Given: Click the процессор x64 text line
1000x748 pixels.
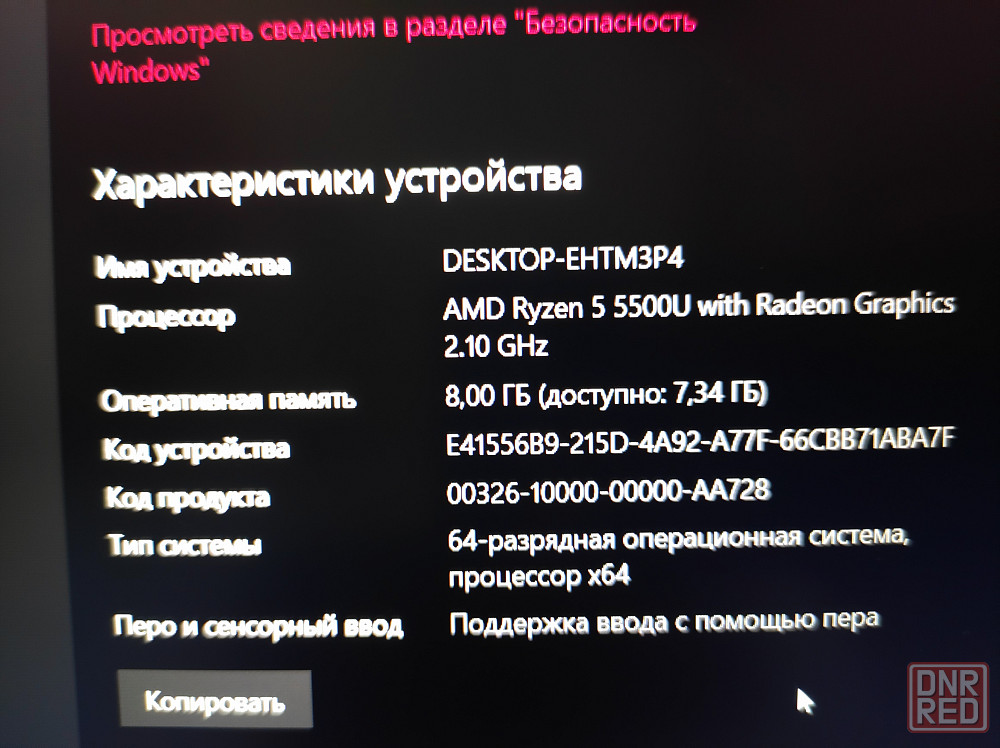Looking at the screenshot, I should coord(540,576).
